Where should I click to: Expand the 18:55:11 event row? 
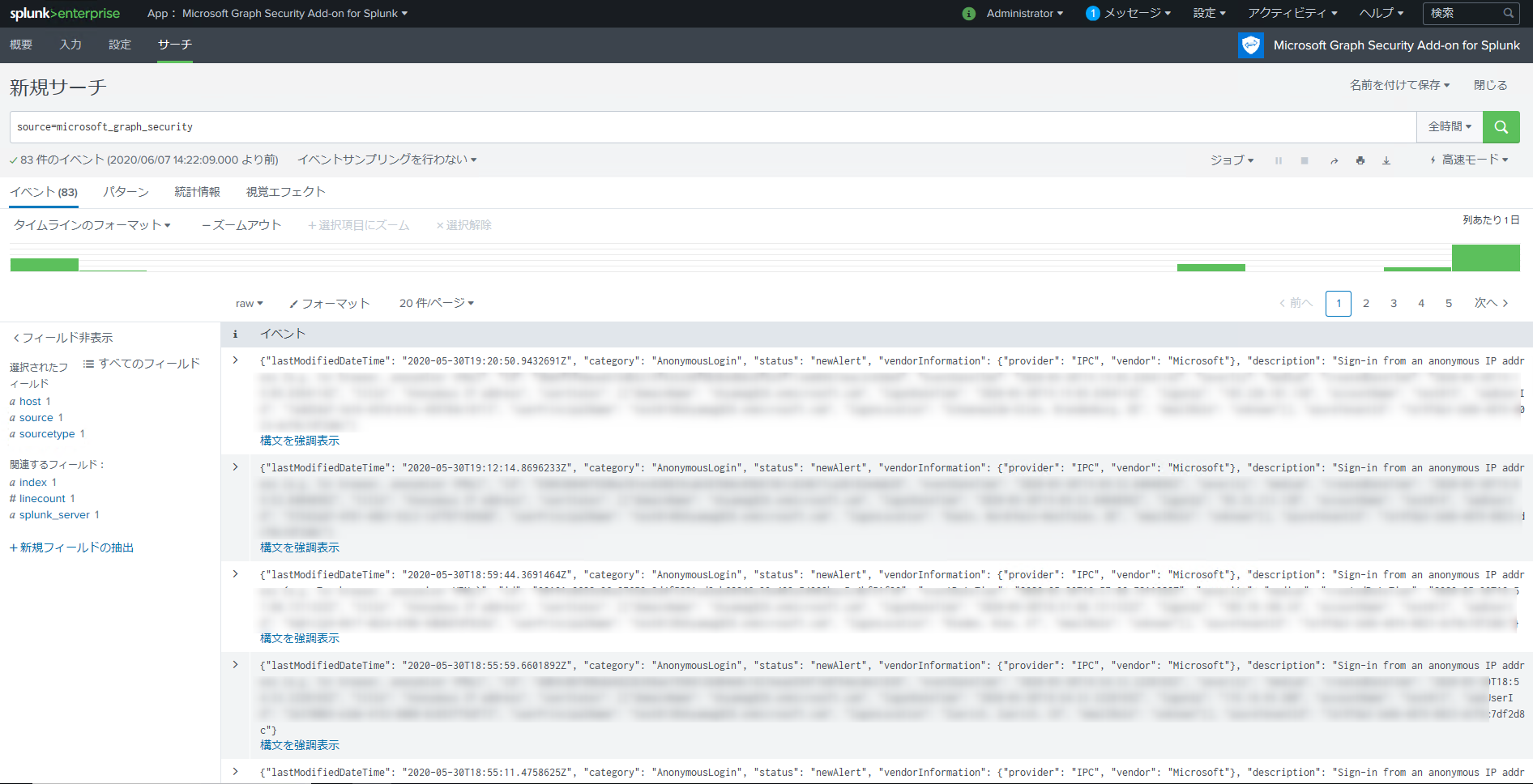pos(236,772)
